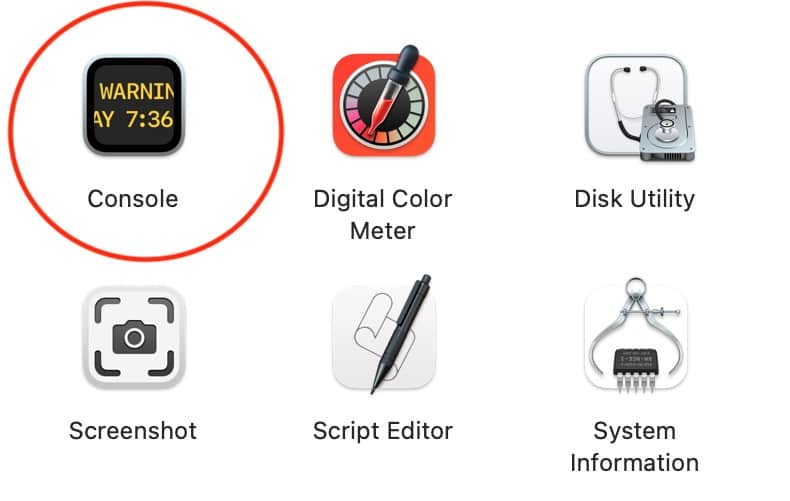This screenshot has height=501, width=790.
Task: Click the camera glyph in Screenshot icon
Action: (x=134, y=337)
